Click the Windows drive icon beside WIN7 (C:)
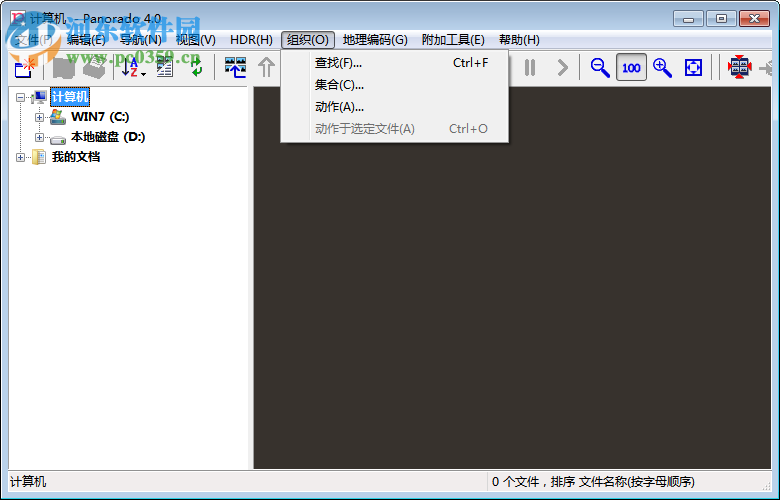The image size is (780, 500). tap(58, 117)
